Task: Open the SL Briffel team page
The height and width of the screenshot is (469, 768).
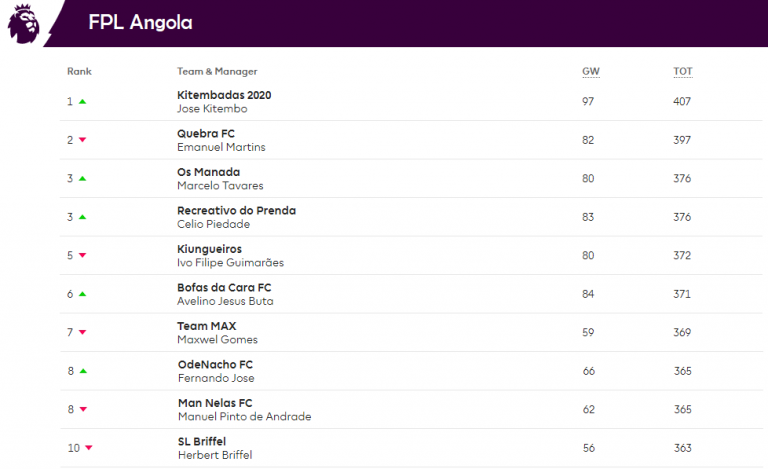Action: (x=201, y=441)
